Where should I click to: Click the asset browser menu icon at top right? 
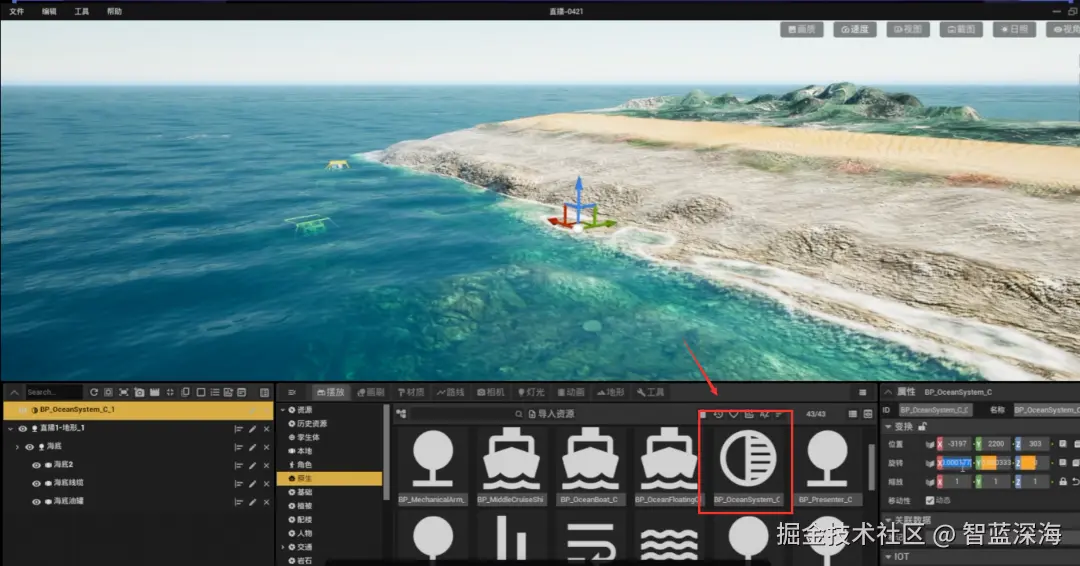tap(862, 392)
